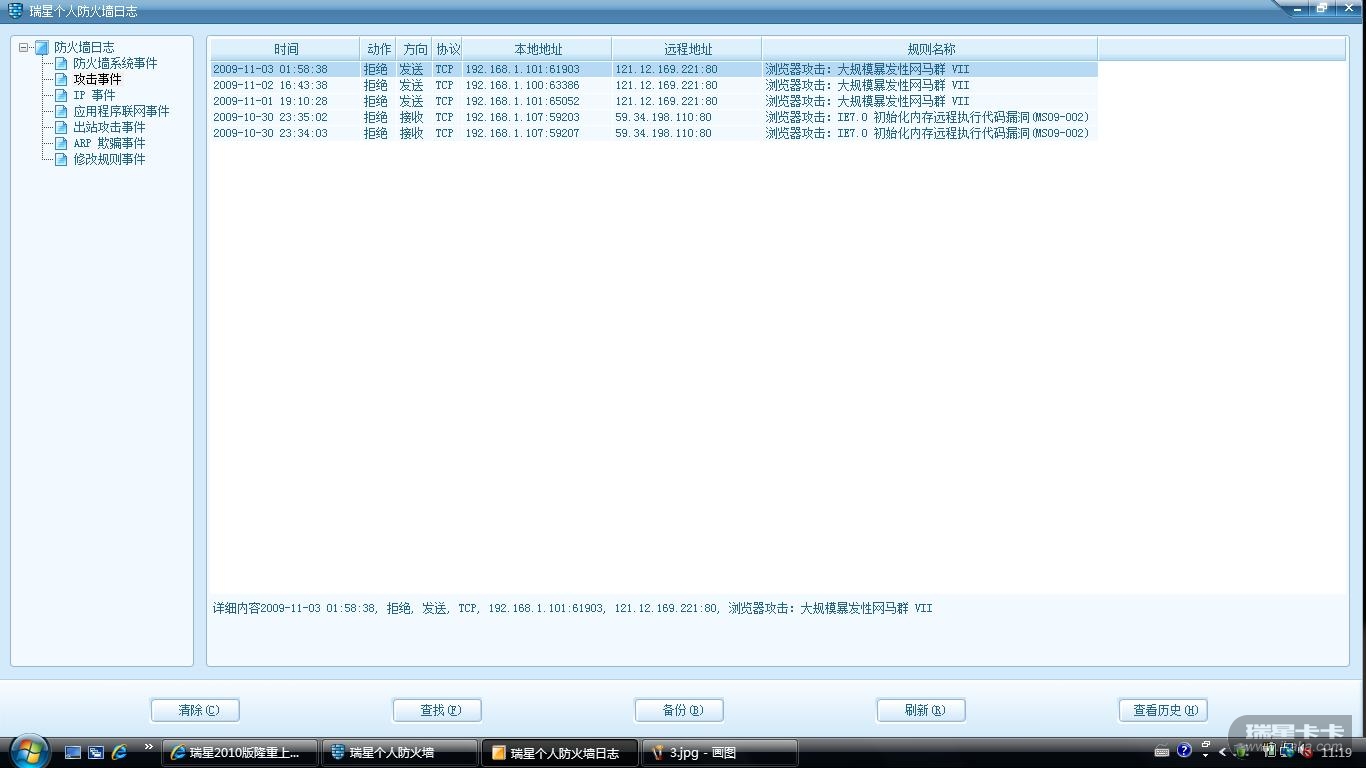
Task: Switch to the 瑞星个人防火墙 taskbar window
Action: [400, 753]
